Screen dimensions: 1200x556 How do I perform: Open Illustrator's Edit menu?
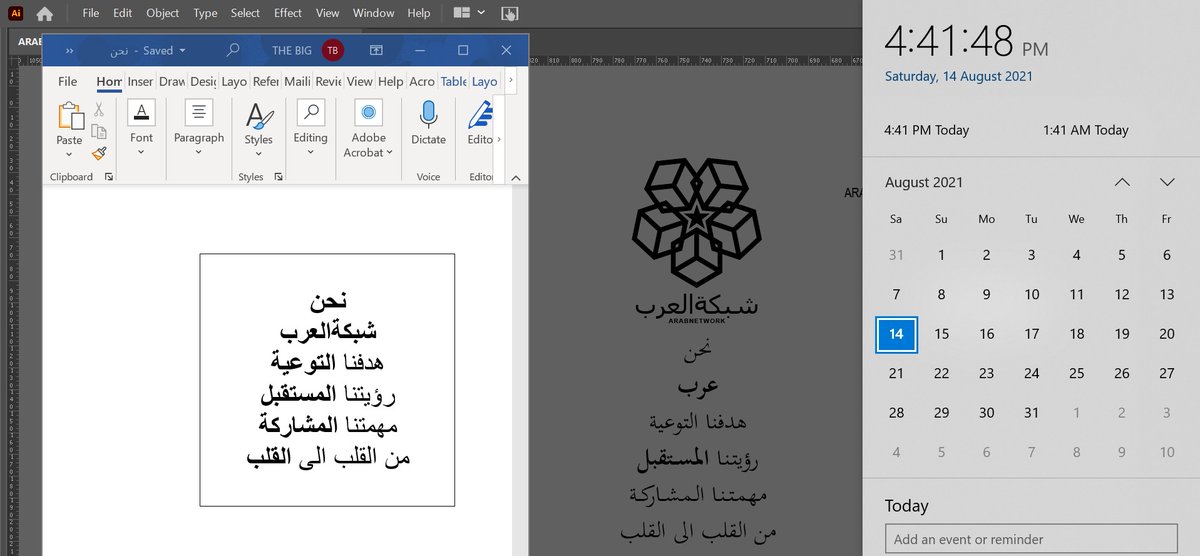[122, 13]
